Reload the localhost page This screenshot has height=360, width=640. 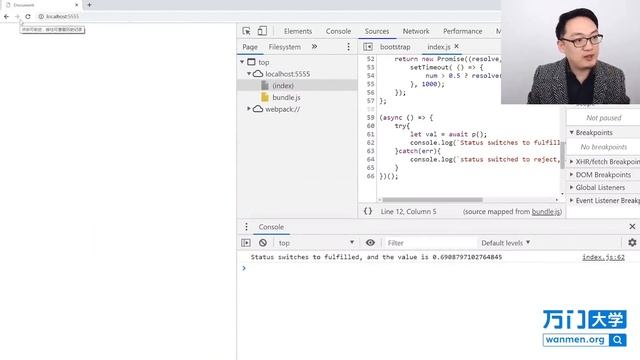click(x=28, y=16)
